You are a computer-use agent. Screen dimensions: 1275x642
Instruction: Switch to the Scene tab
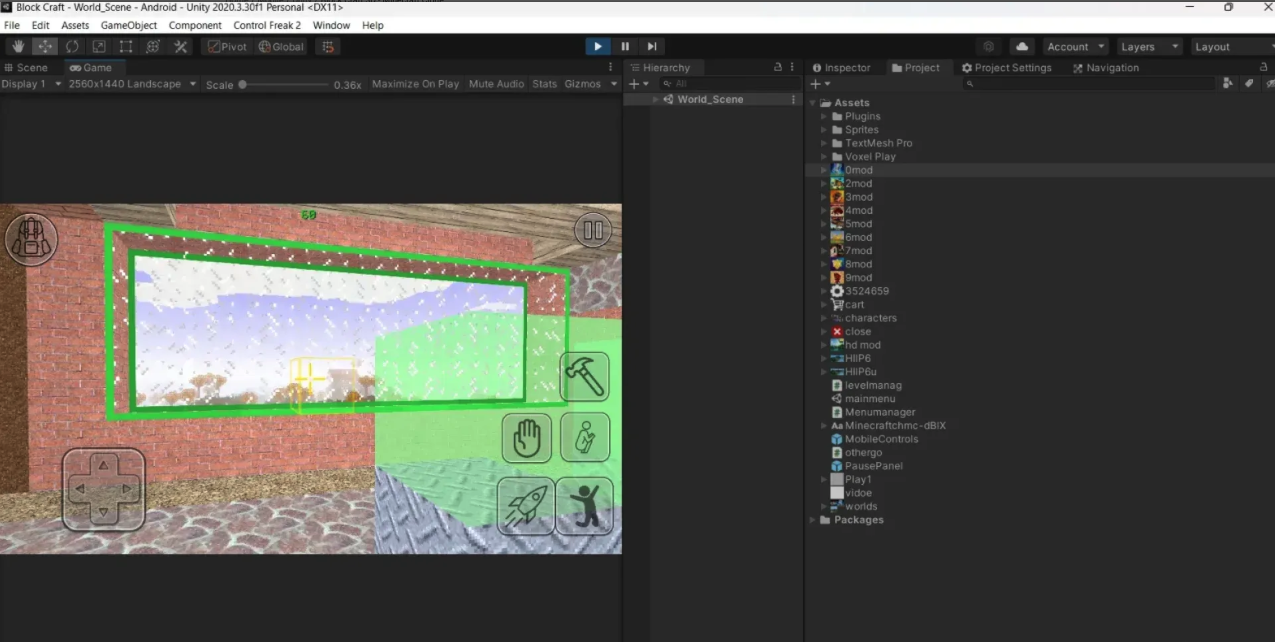coord(25,67)
